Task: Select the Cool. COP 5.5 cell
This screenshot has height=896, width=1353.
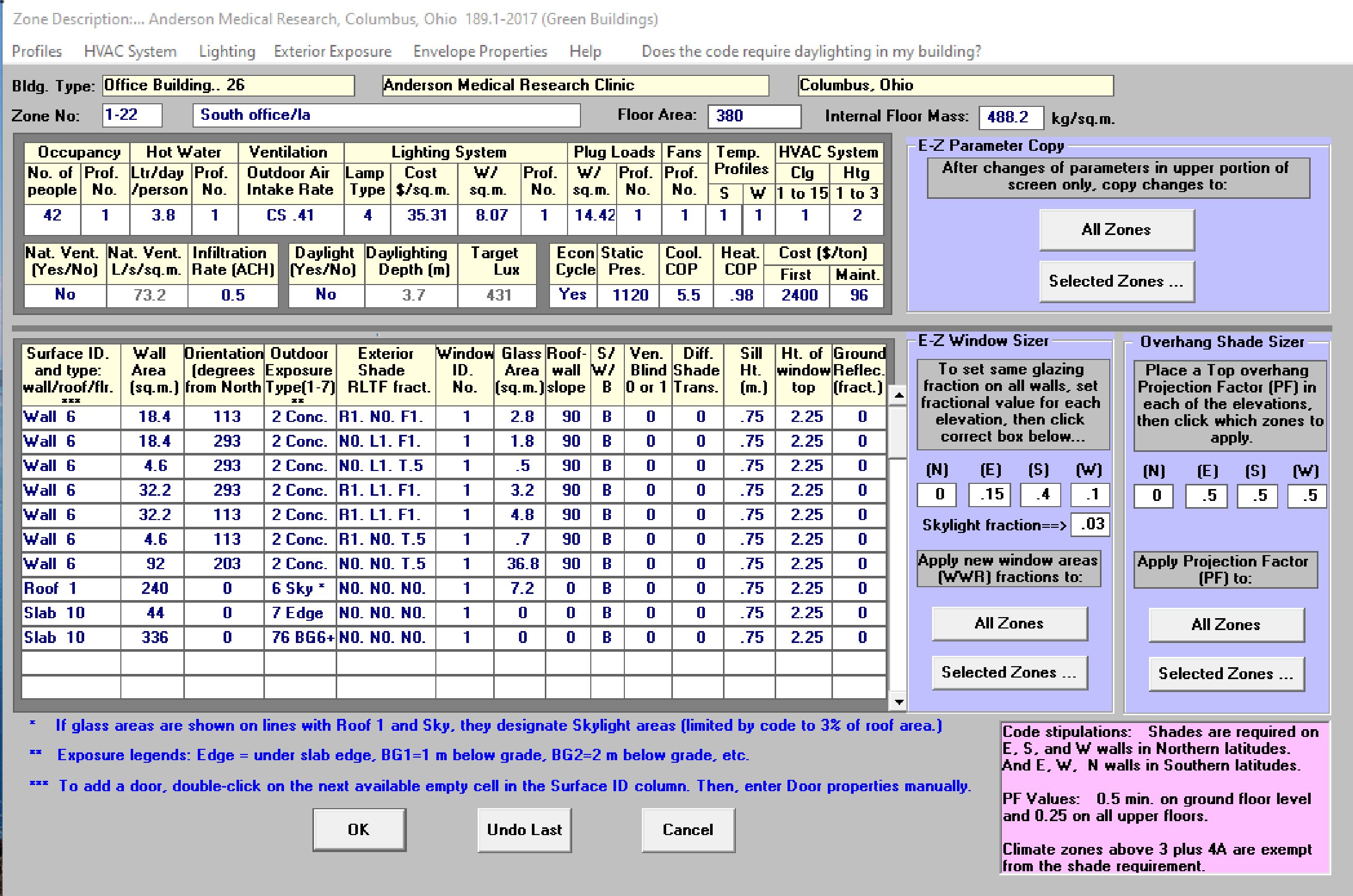Action: [x=687, y=295]
